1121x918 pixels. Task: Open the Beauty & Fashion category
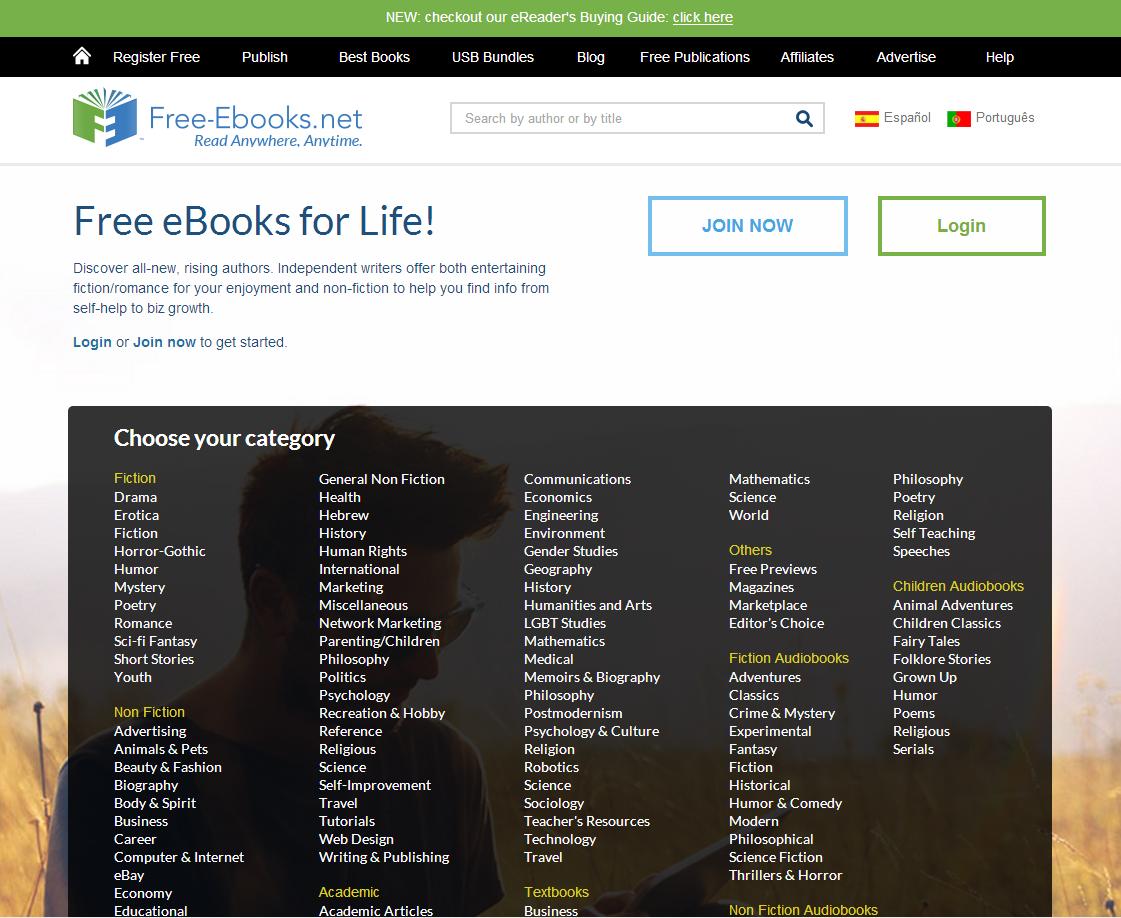click(168, 767)
